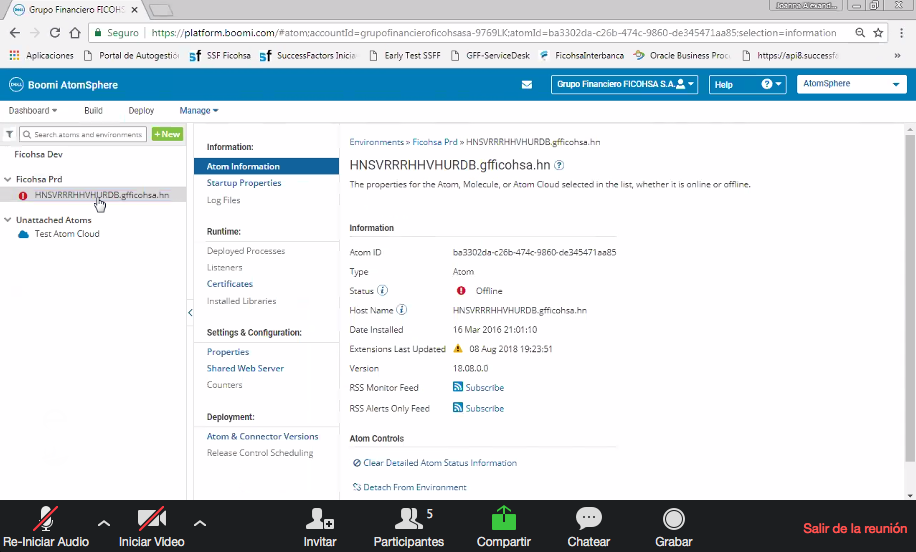Screen dimensions: 916x552
Task: Open Chrome three-dot menu
Action: [902, 33]
